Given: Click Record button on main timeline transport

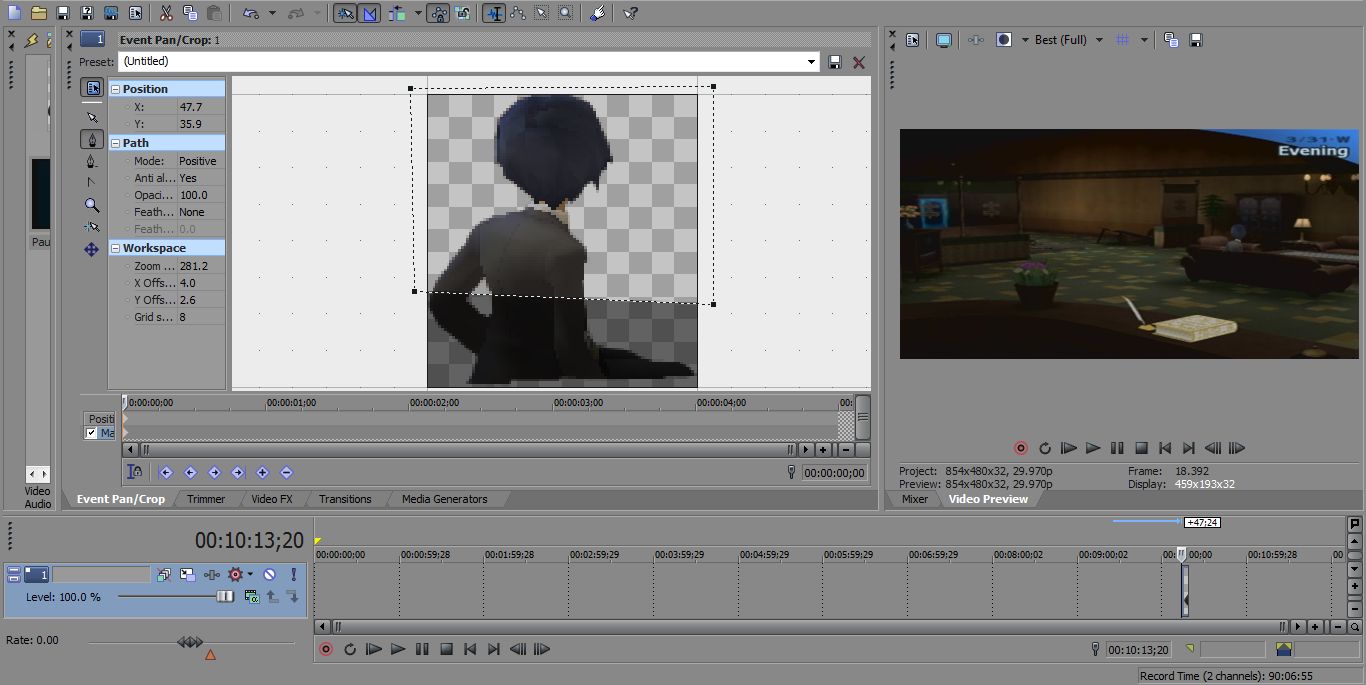Looking at the screenshot, I should click(x=326, y=649).
